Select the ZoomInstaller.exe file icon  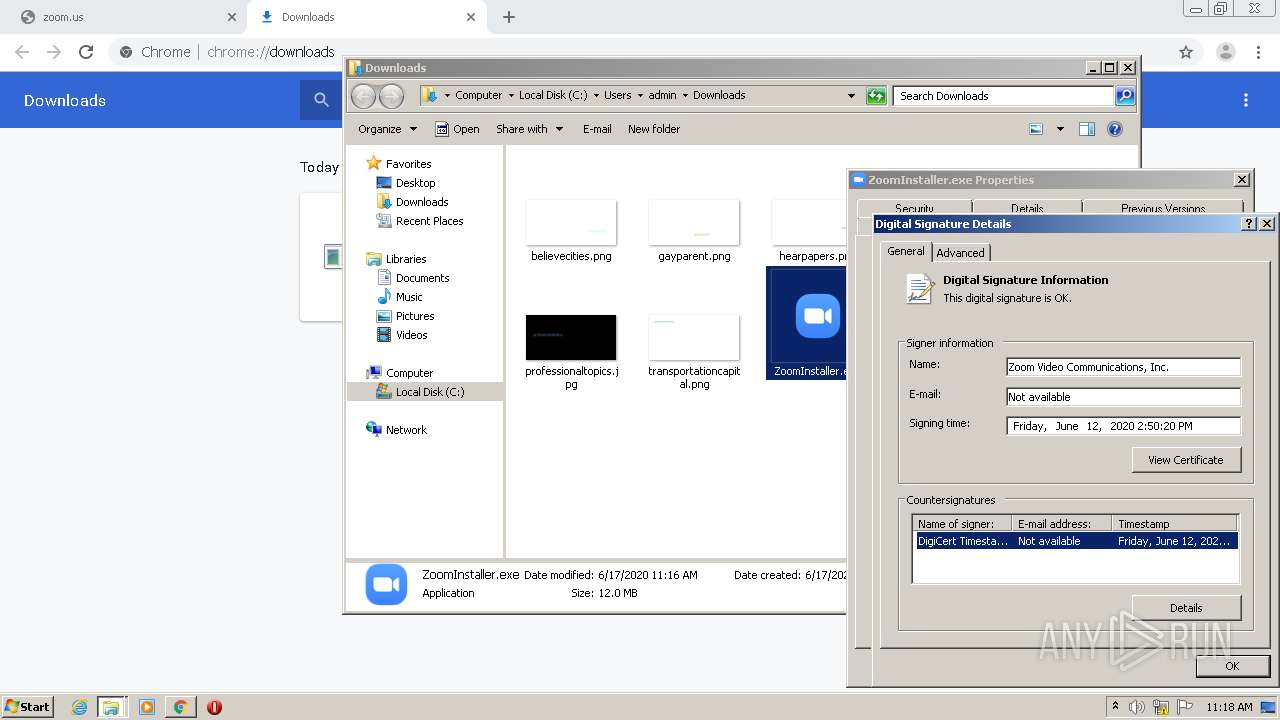pyautogui.click(x=817, y=317)
